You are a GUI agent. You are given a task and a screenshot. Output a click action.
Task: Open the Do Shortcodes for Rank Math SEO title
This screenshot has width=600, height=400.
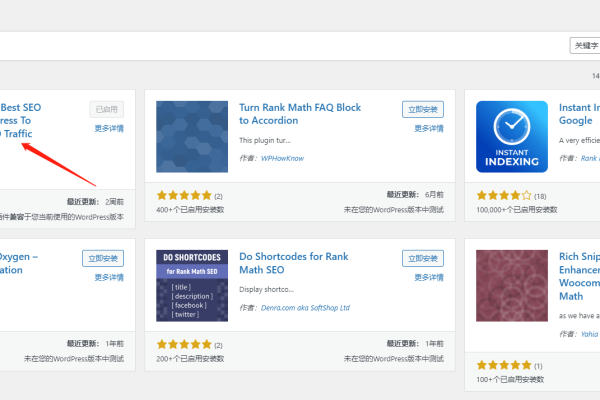point(293,263)
